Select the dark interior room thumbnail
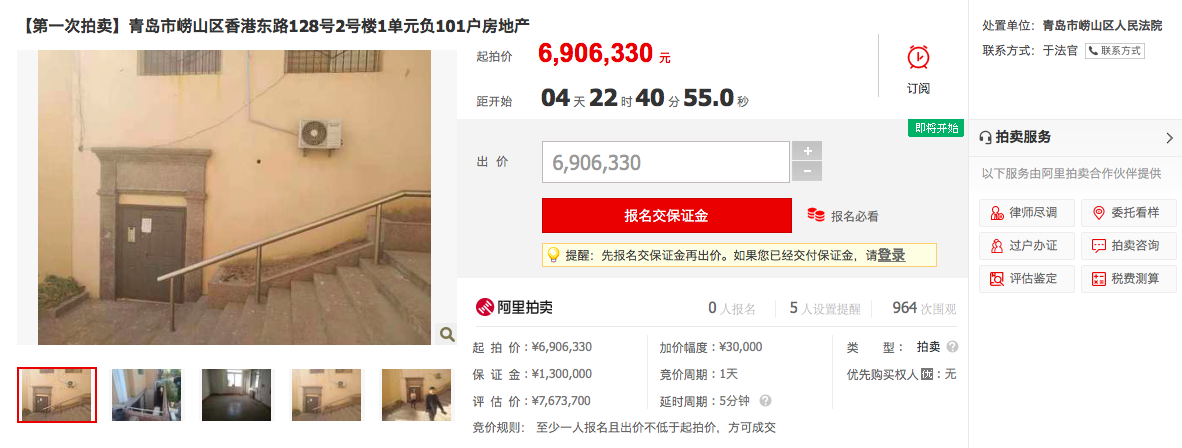The image size is (1182, 448). click(x=236, y=395)
